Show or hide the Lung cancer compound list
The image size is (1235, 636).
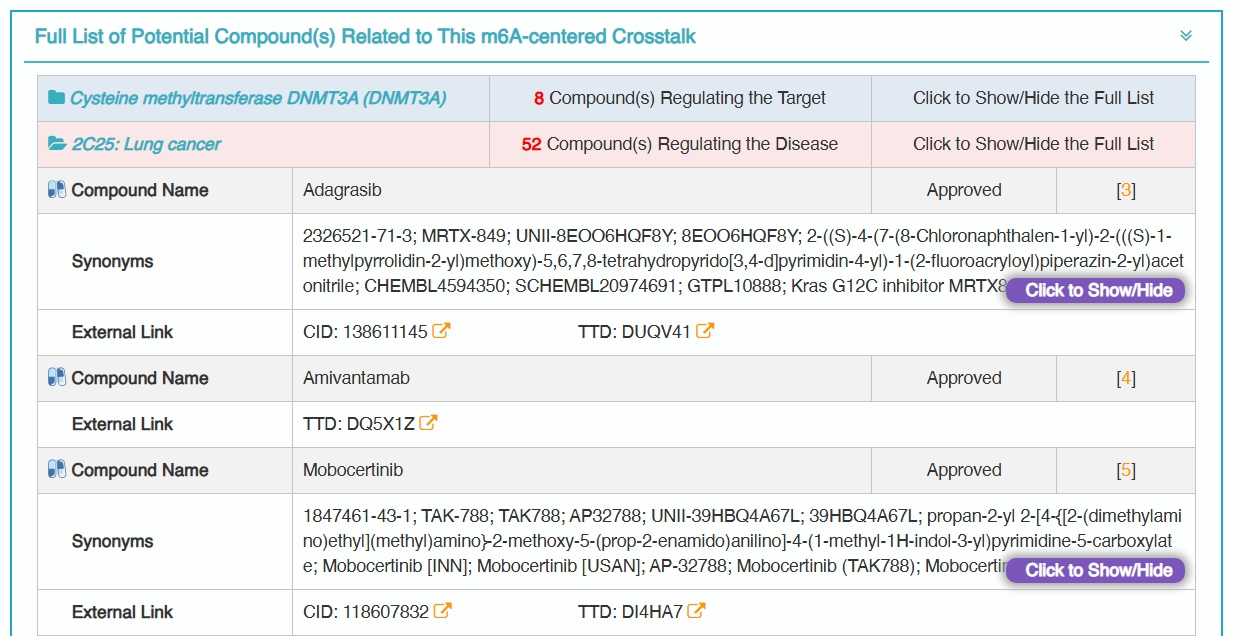coord(1033,144)
